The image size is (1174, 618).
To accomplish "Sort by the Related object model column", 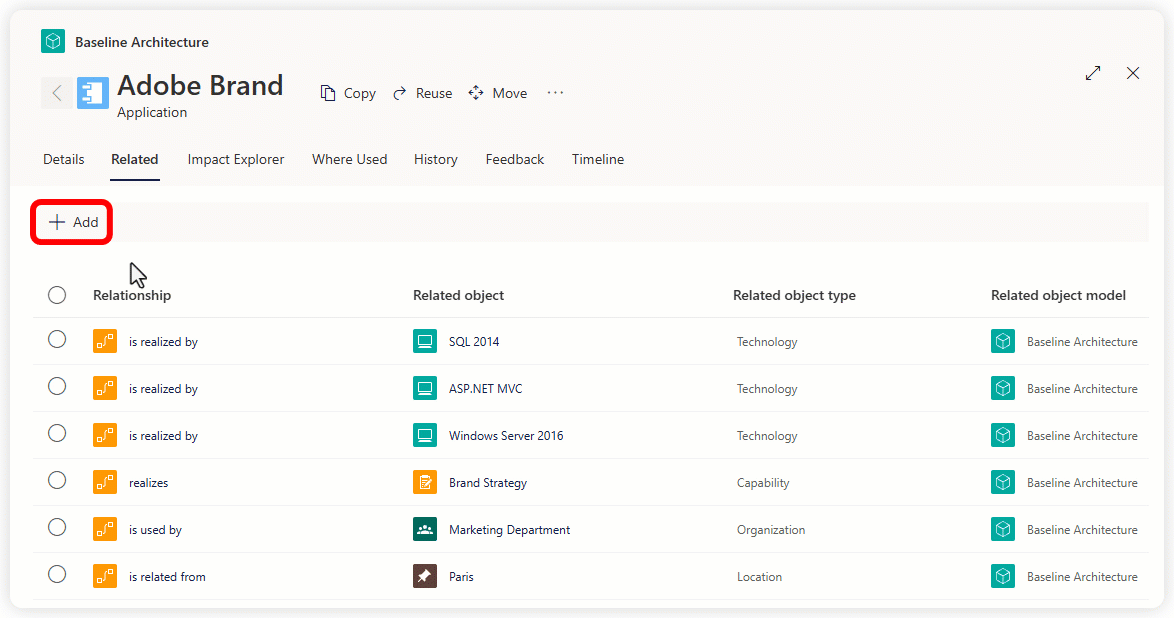I will coord(1059,295).
